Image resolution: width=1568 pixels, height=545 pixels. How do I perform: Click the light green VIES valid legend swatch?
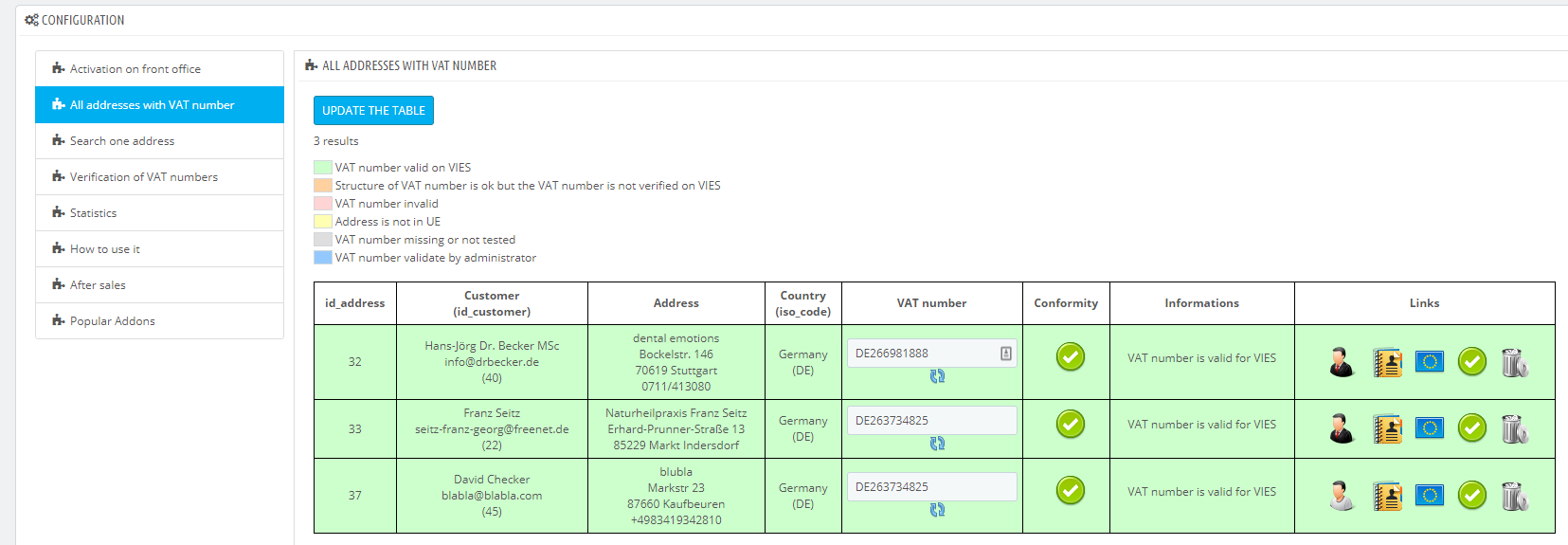[322, 168]
